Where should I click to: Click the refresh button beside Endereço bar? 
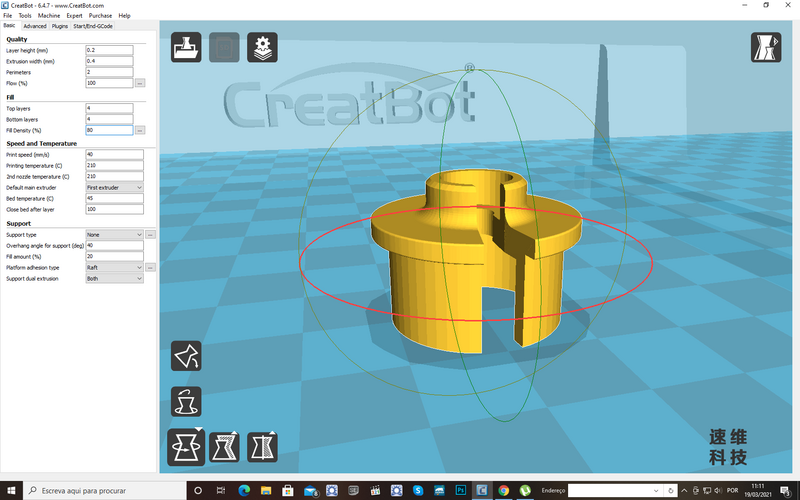click(671, 490)
